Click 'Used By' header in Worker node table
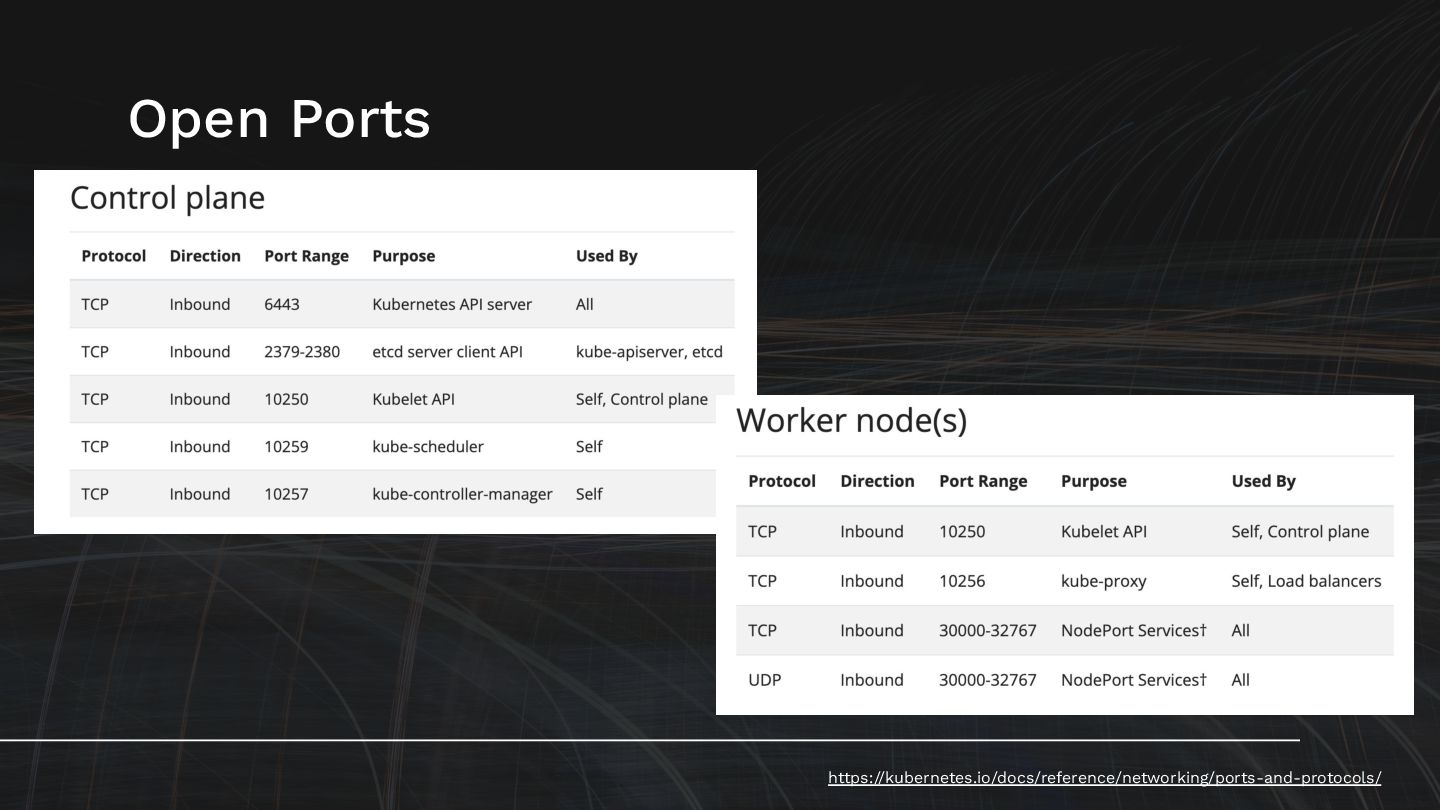 pyautogui.click(x=1263, y=481)
